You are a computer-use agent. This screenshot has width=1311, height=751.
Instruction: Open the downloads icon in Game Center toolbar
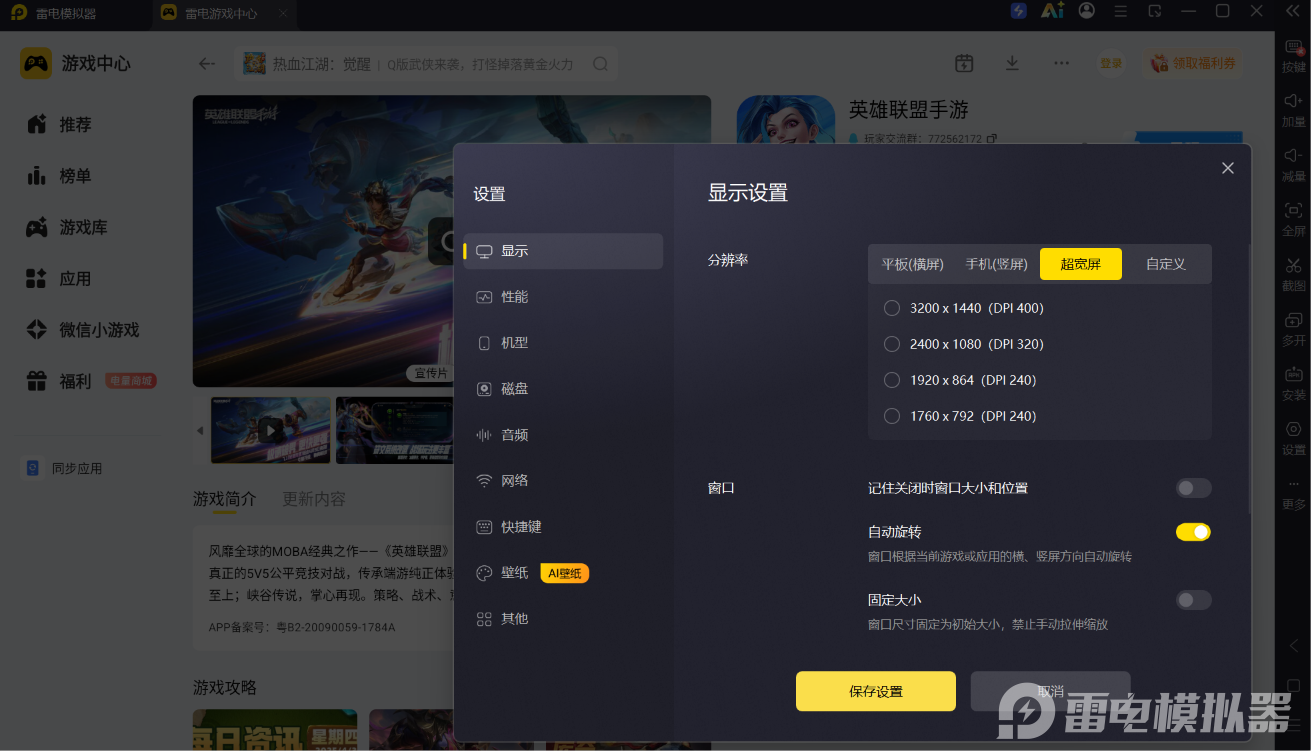1012,63
